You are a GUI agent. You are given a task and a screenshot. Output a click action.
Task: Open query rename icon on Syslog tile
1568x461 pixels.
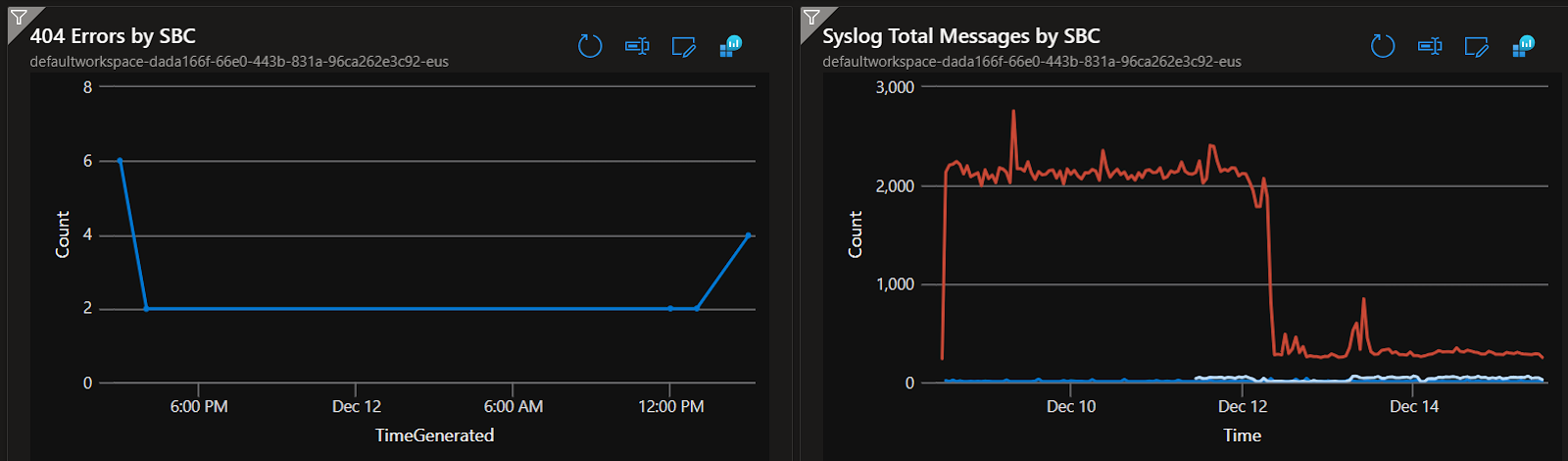tap(1430, 46)
